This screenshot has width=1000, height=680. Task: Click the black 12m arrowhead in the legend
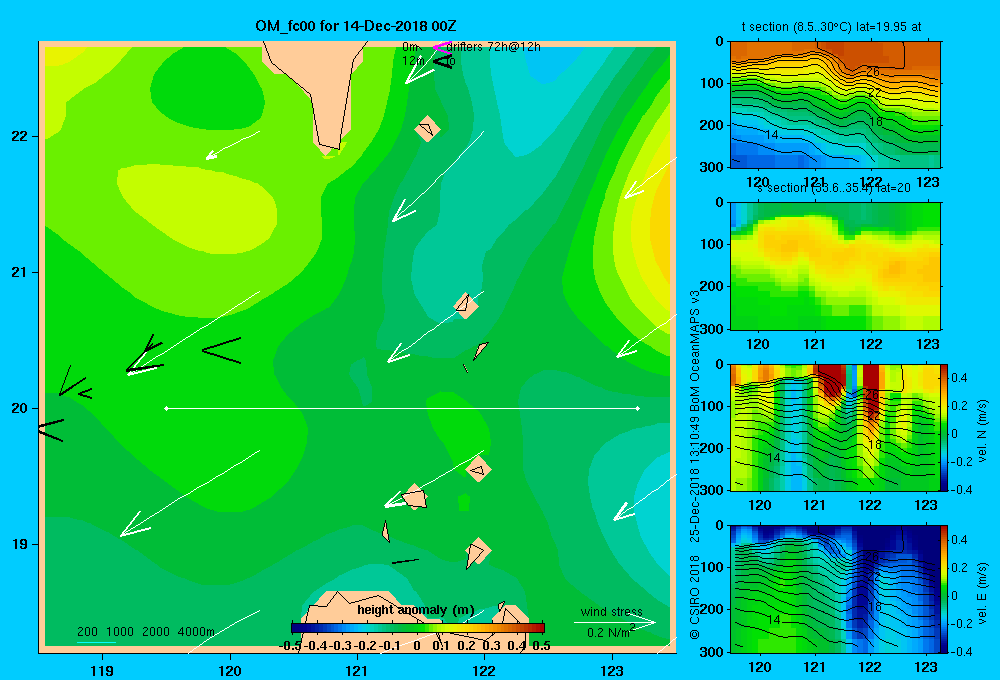click(443, 61)
